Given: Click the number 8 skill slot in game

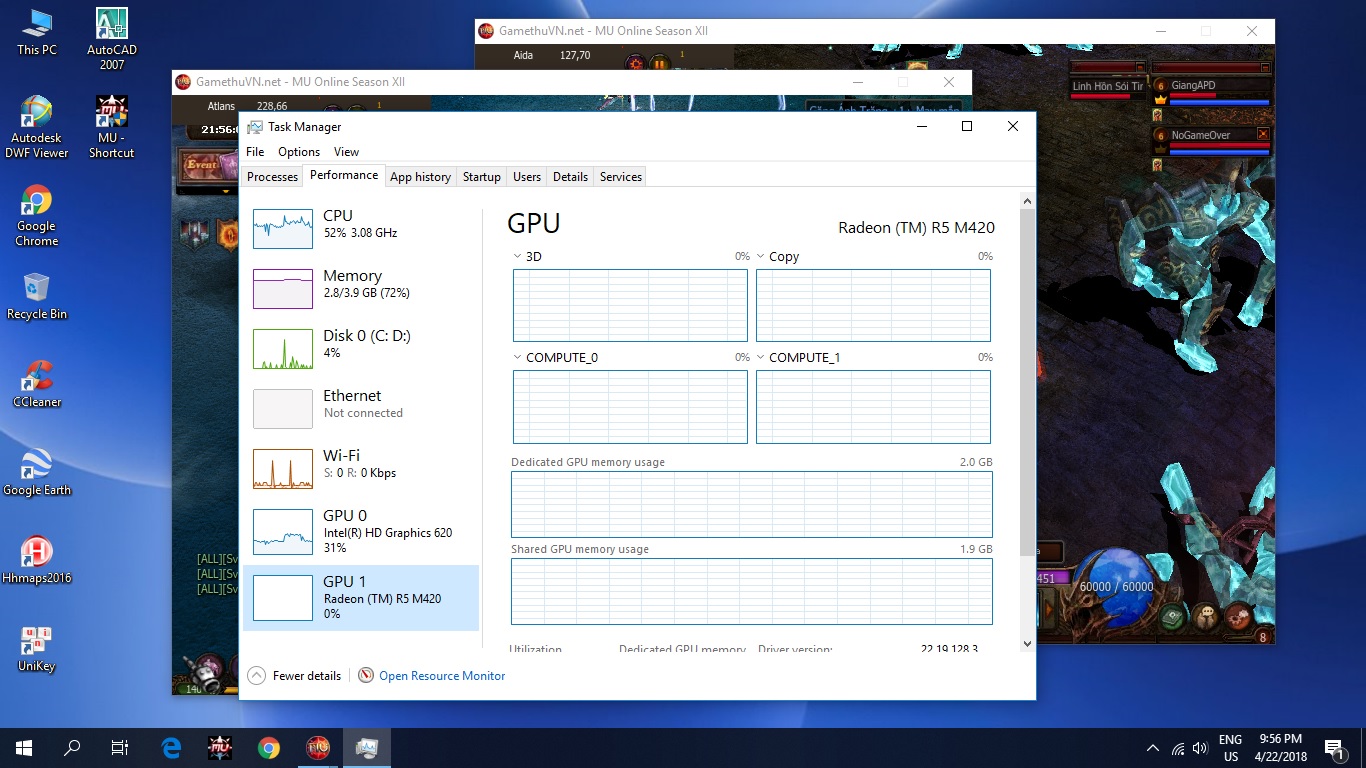Looking at the screenshot, I should (x=1262, y=637).
